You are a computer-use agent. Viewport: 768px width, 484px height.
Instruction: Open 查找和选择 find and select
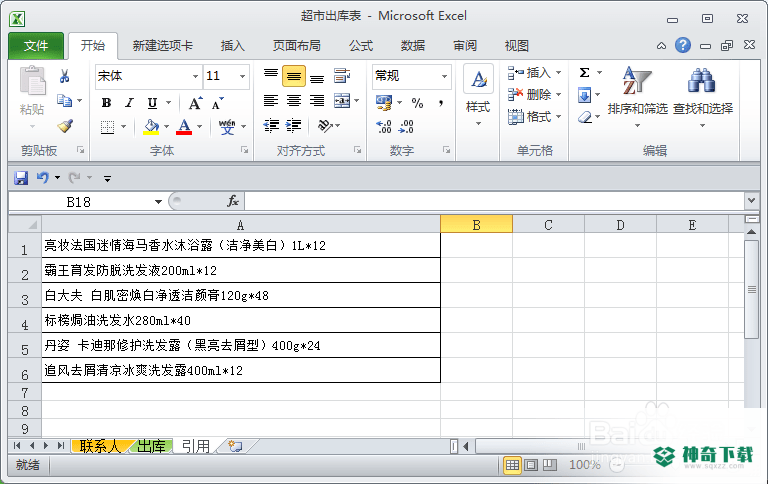click(x=703, y=97)
